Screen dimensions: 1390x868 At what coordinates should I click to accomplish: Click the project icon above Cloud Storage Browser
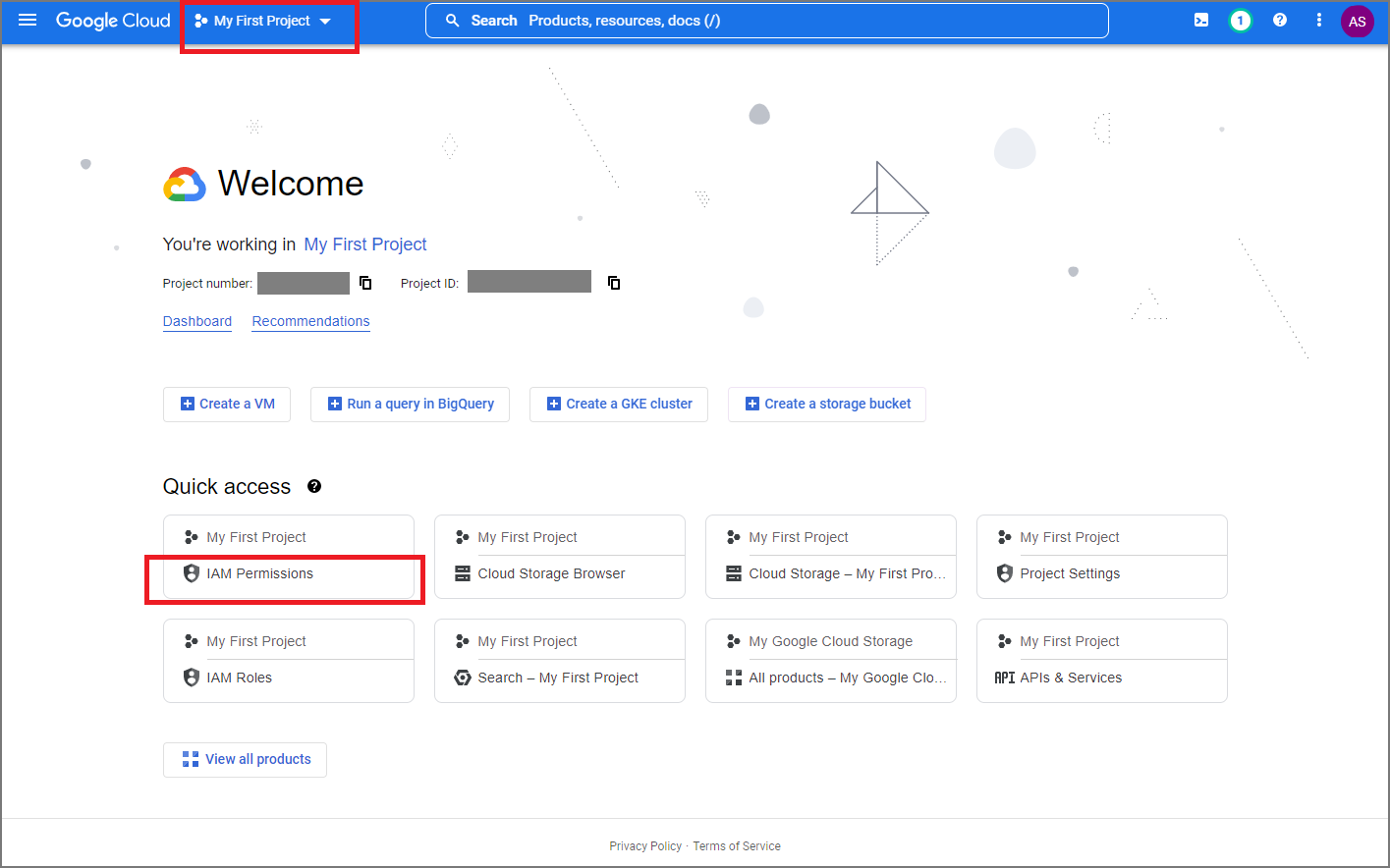coord(463,537)
